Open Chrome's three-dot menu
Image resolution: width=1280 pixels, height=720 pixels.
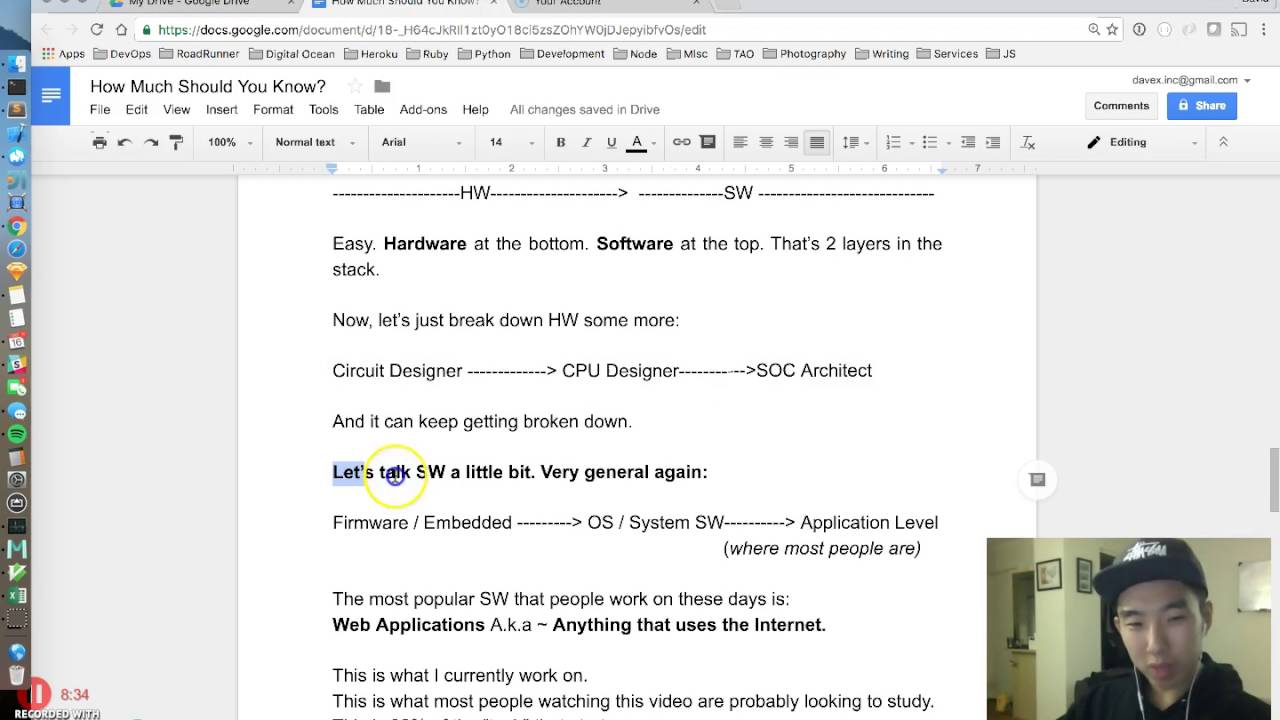(1264, 30)
